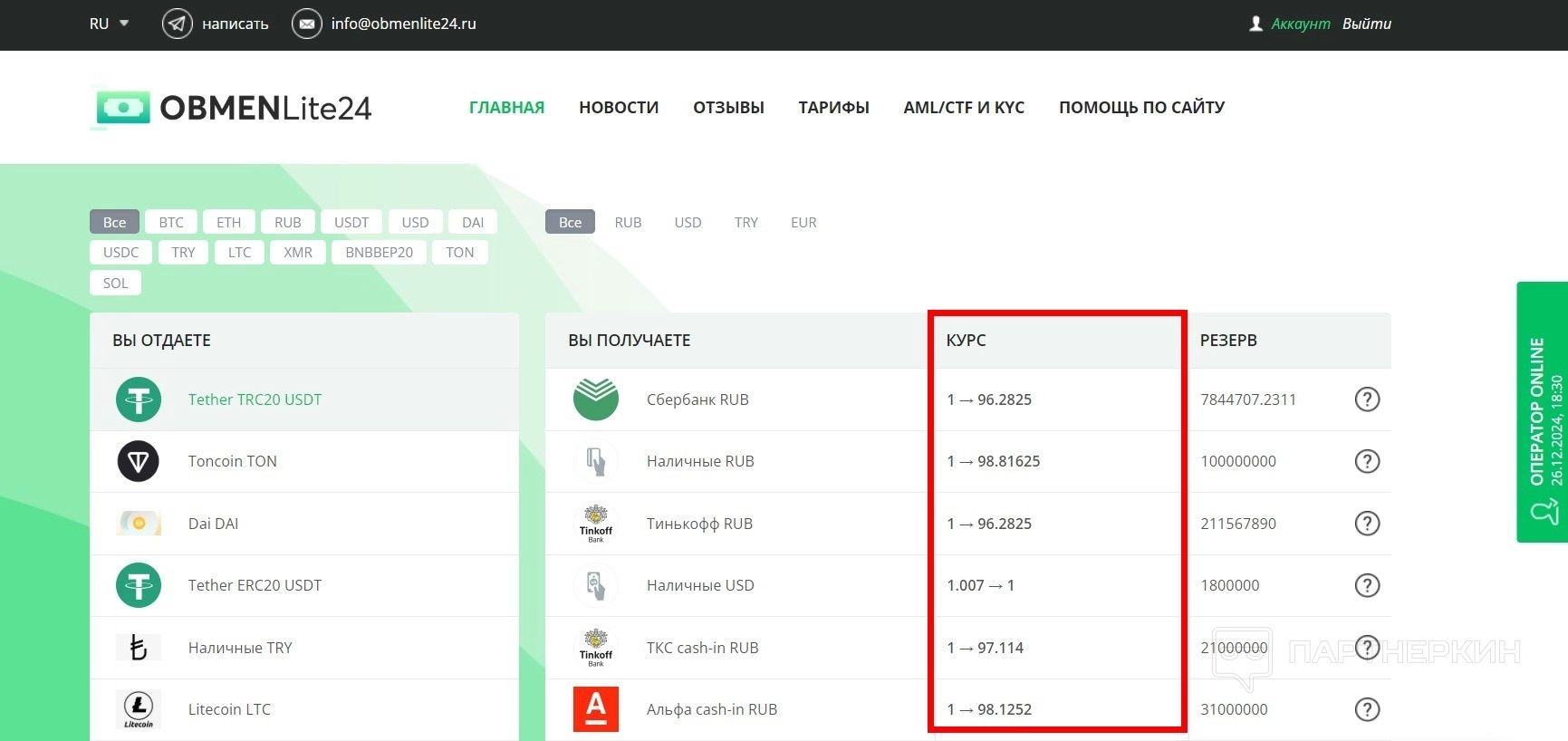
Task: Select the Tether ERC20 USDT coin icon
Action: [139, 585]
